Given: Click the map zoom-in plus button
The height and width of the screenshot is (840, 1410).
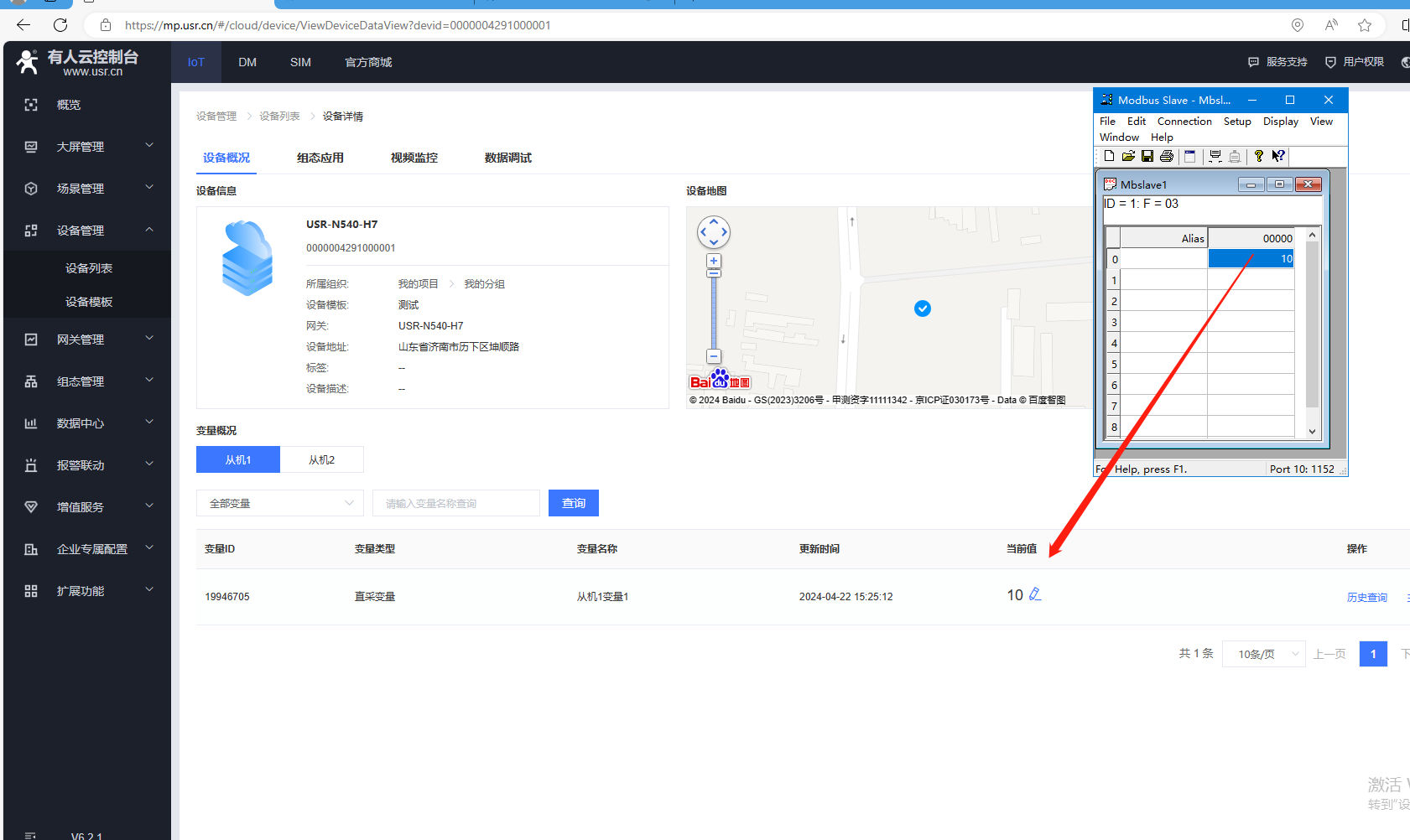Looking at the screenshot, I should (714, 261).
